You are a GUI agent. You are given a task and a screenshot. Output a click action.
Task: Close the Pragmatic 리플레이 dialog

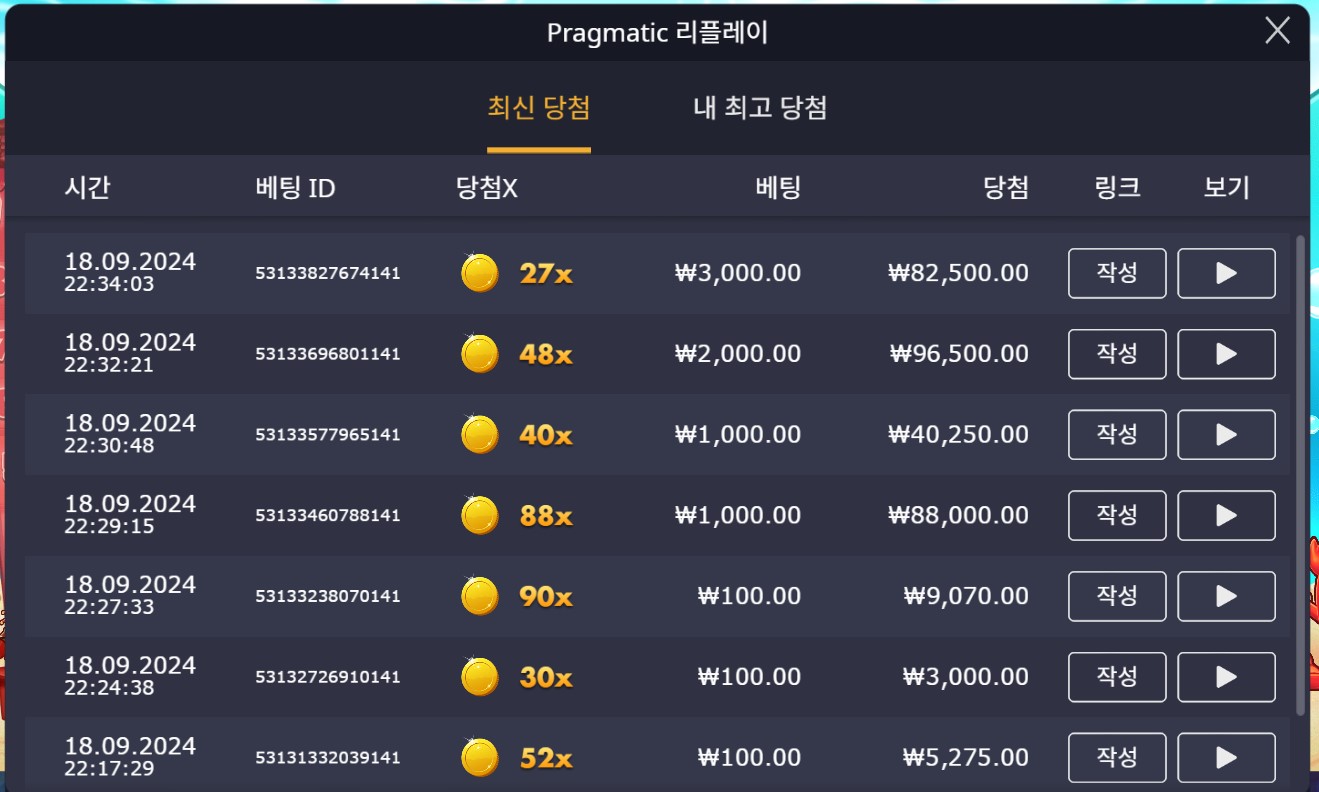click(x=1277, y=31)
